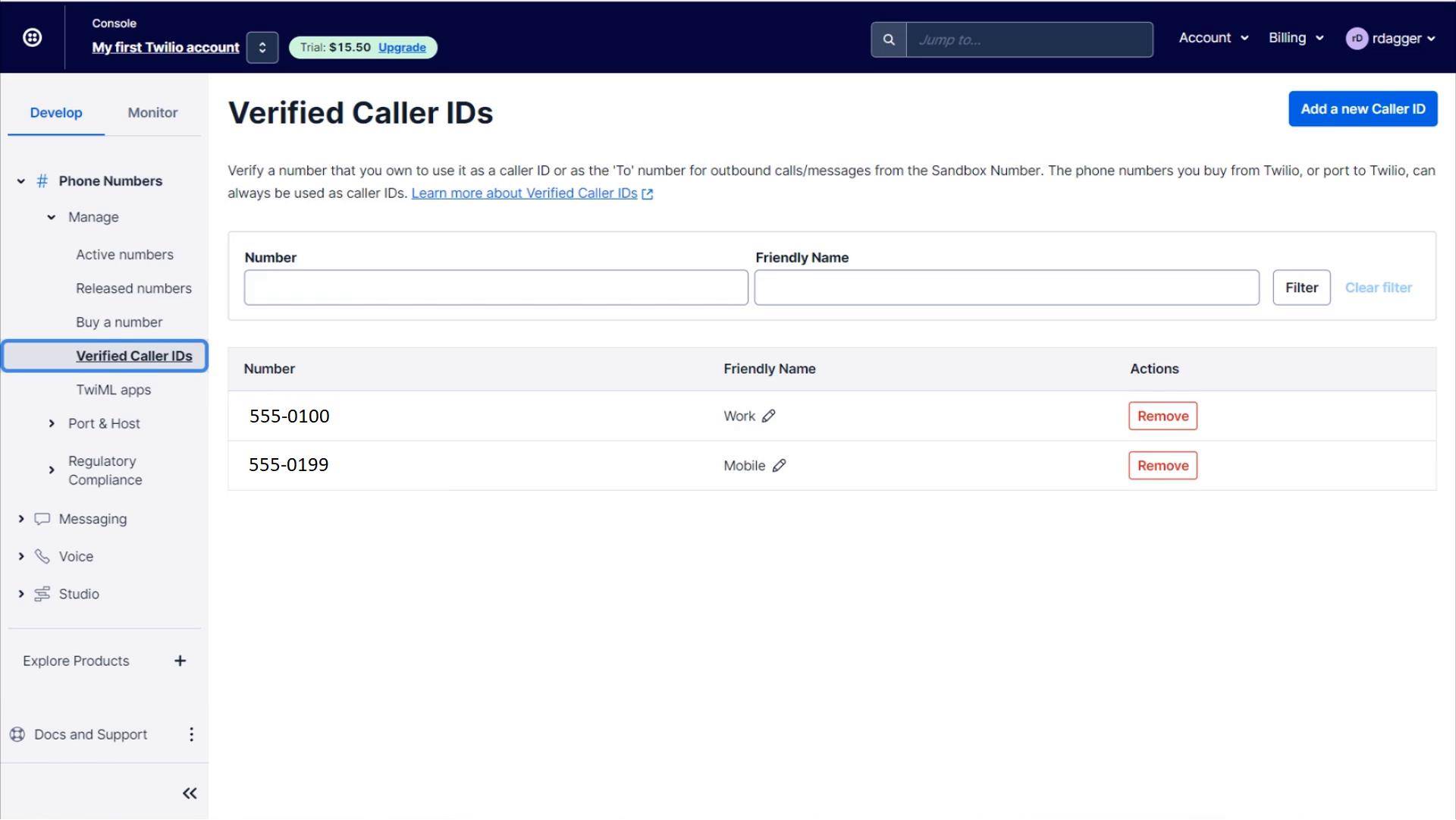
Task: Click the Jump to search box
Action: (x=1029, y=39)
